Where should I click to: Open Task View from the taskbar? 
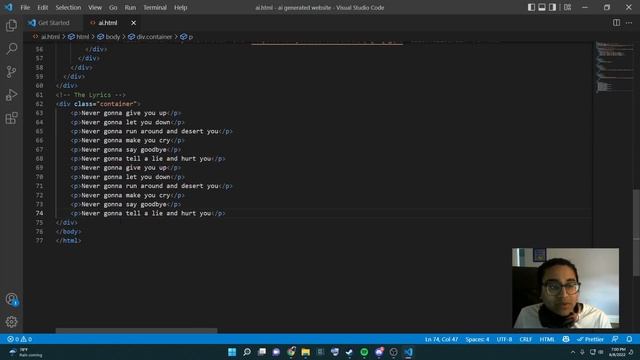click(x=262, y=352)
